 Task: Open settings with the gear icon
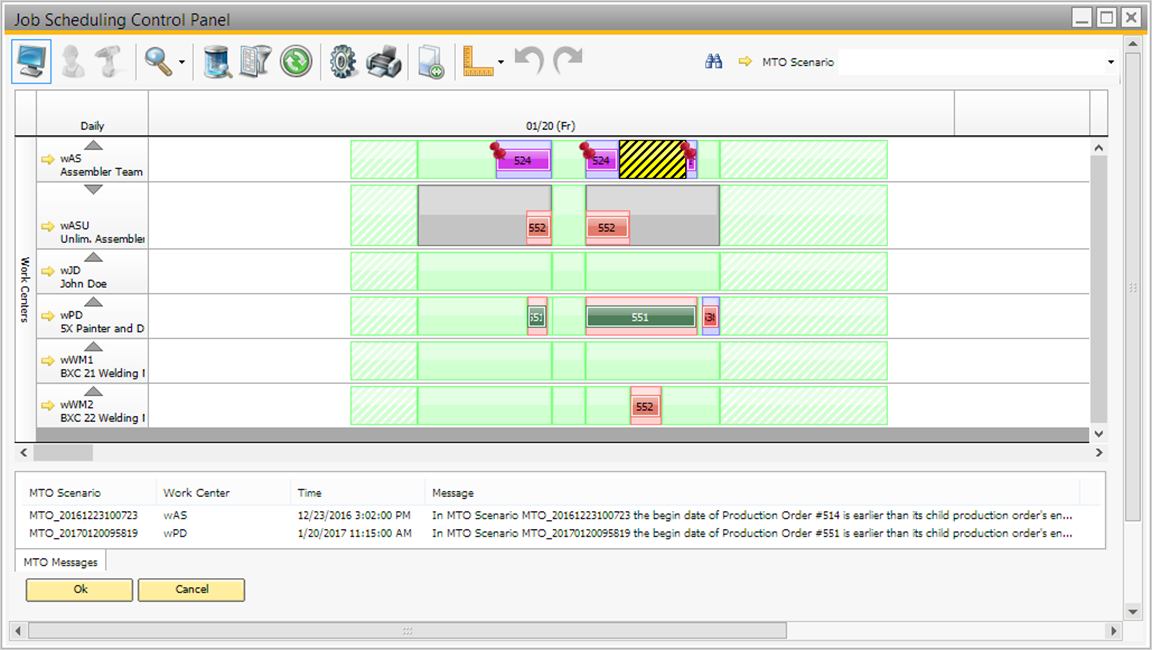(x=343, y=62)
